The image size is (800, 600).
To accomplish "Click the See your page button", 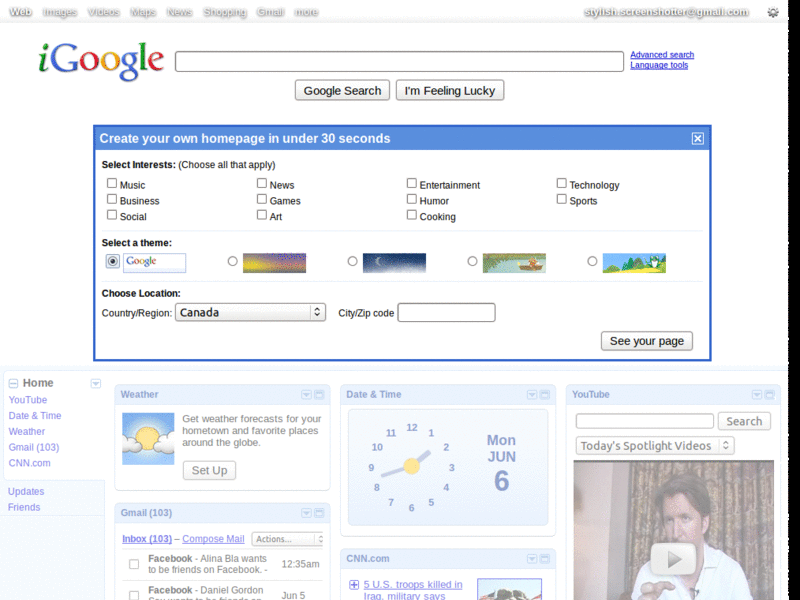I will click(646, 341).
